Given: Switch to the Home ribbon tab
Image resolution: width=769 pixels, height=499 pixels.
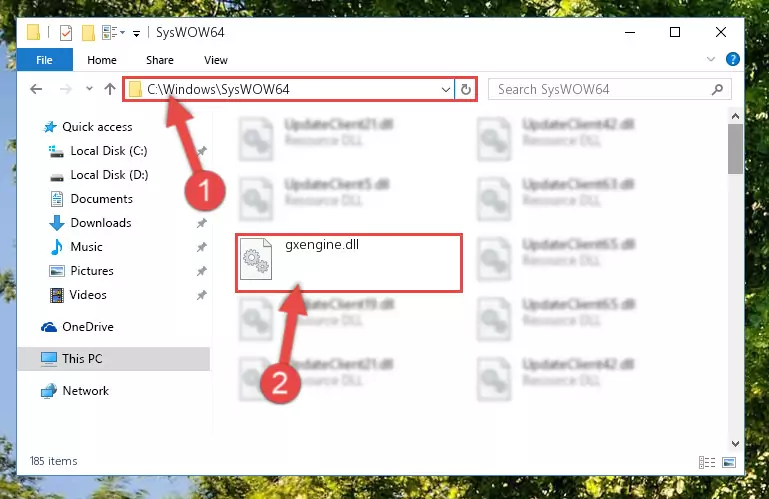Looking at the screenshot, I should click(102, 60).
